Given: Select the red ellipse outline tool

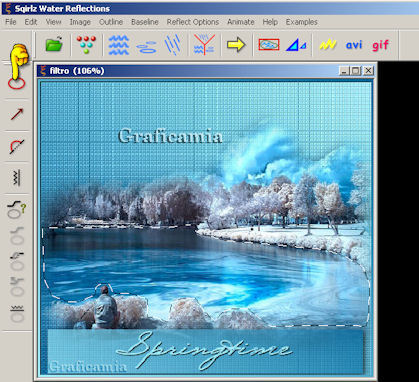Looking at the screenshot, I should pos(17,83).
